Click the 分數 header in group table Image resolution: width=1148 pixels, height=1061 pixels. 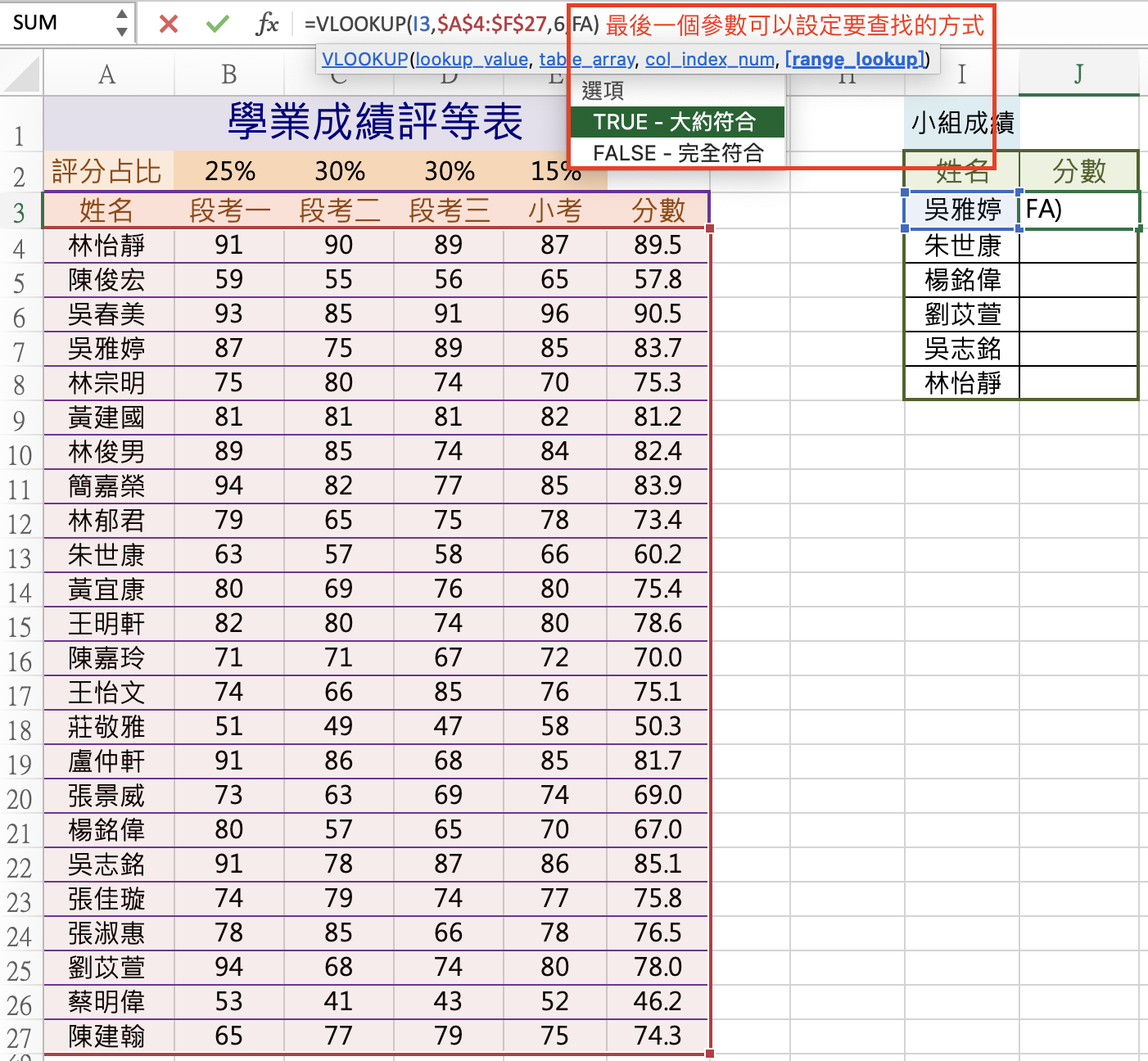click(1078, 171)
